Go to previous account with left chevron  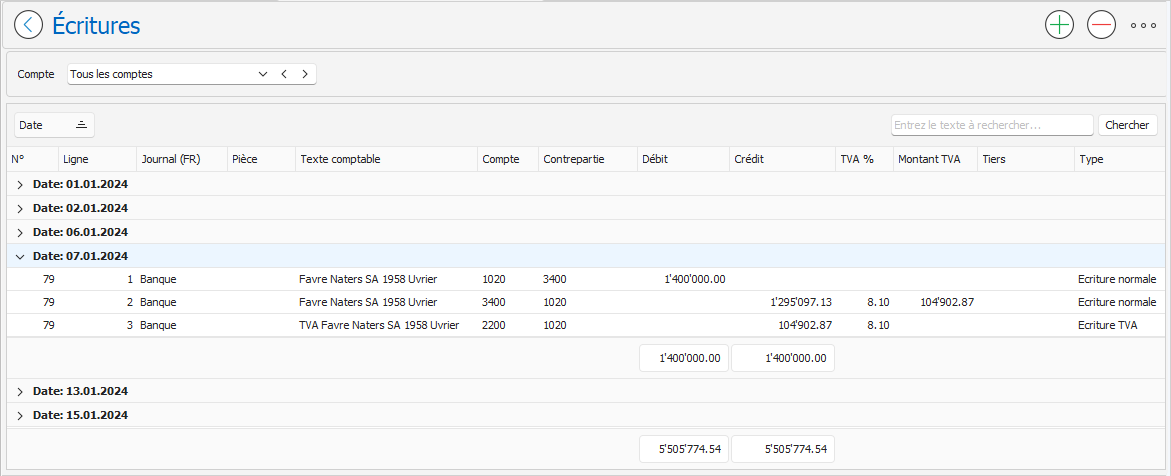click(284, 74)
